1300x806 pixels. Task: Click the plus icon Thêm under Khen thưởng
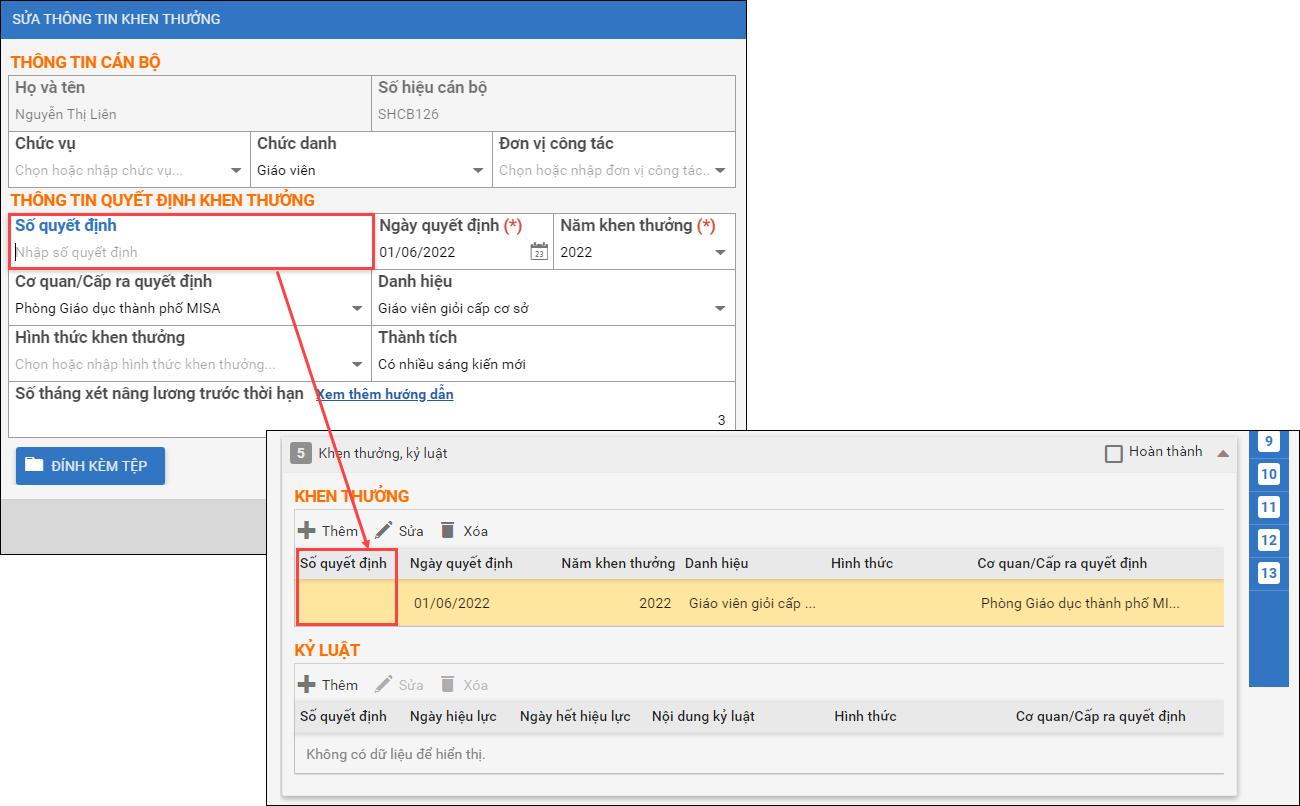[x=307, y=531]
